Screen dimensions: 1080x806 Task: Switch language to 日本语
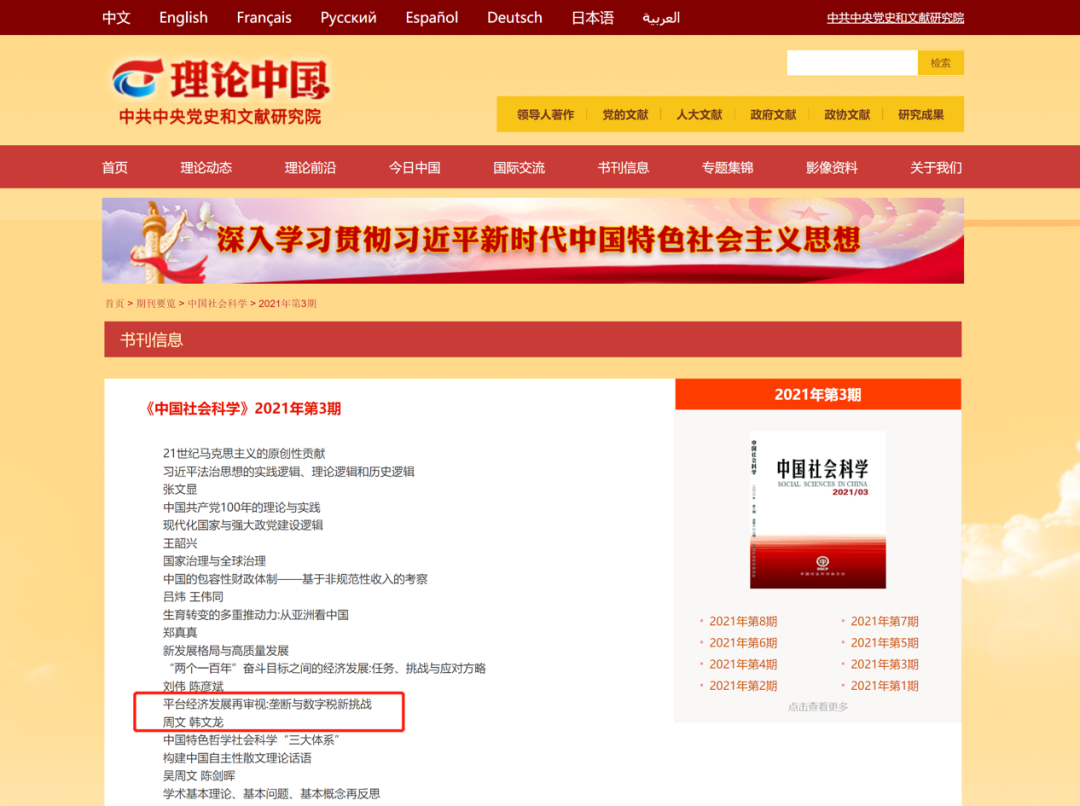[592, 17]
